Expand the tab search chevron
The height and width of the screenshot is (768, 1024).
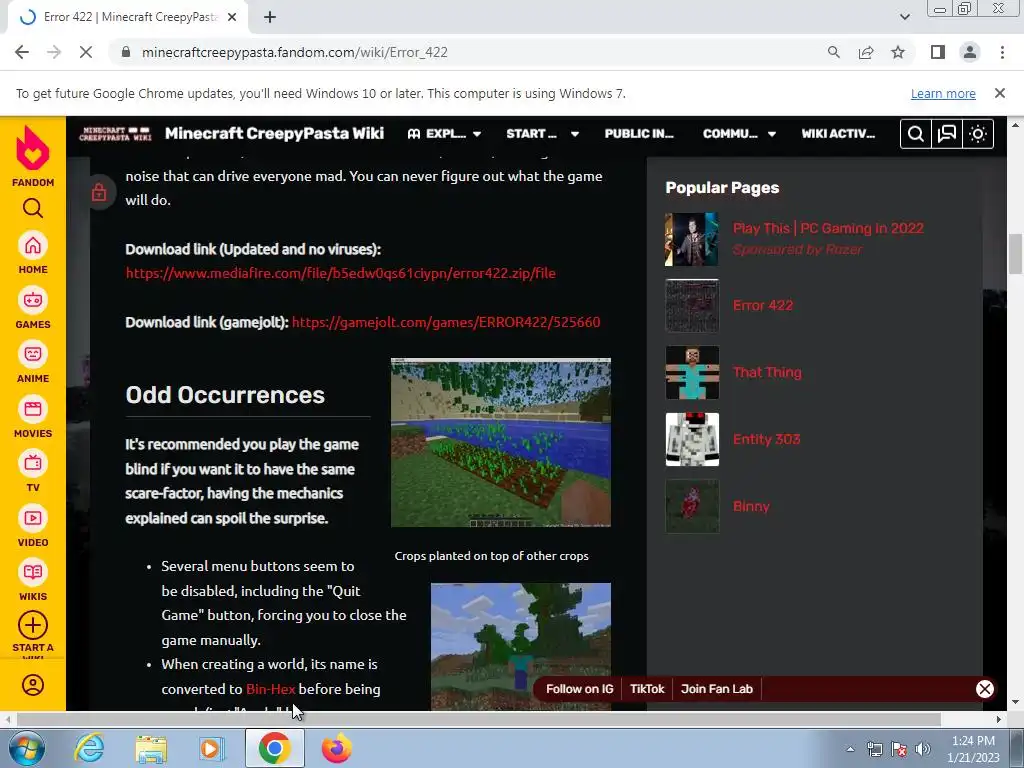point(904,17)
